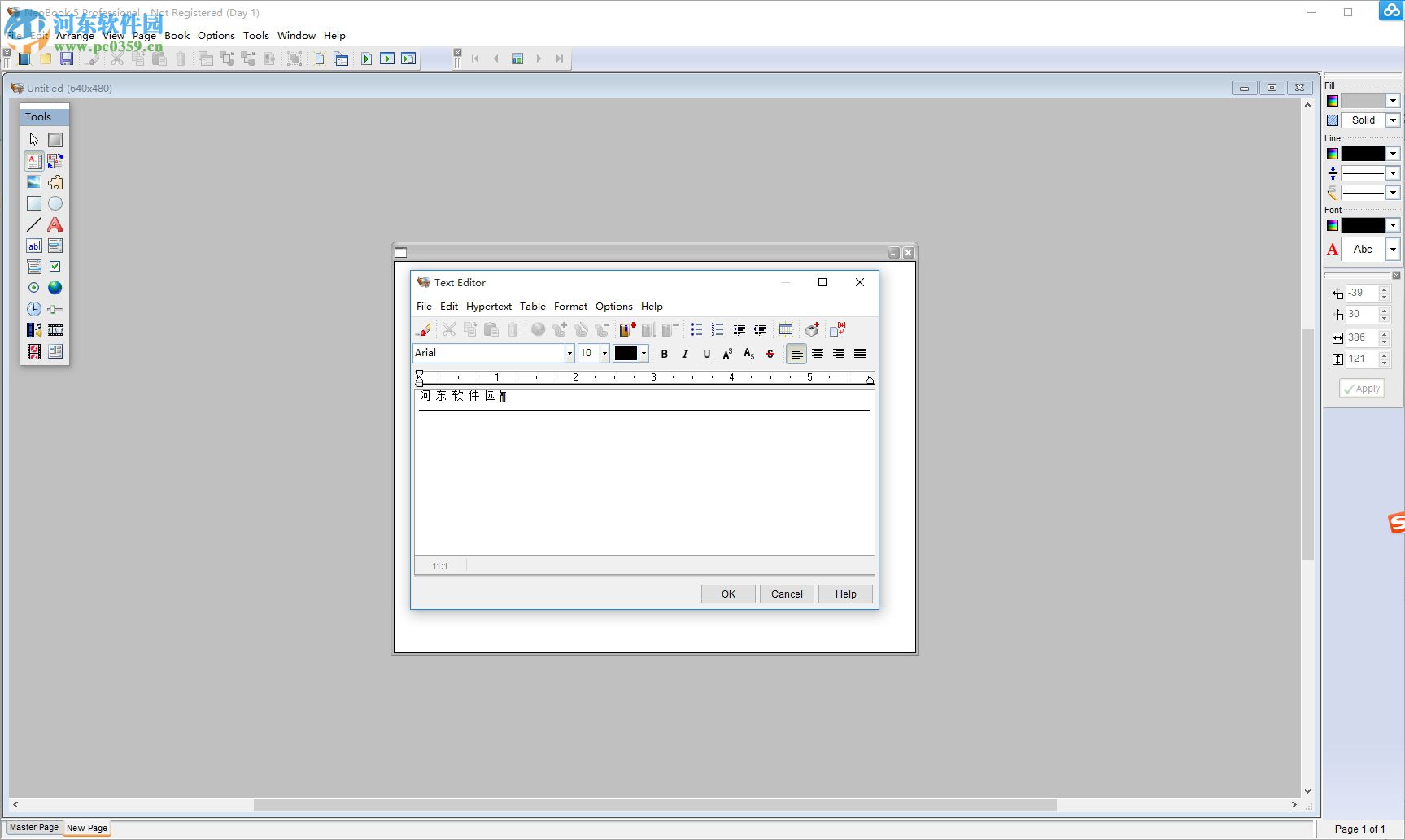Open the Book menu in main menu bar
Image resolution: width=1405 pixels, height=840 pixels.
(177, 36)
